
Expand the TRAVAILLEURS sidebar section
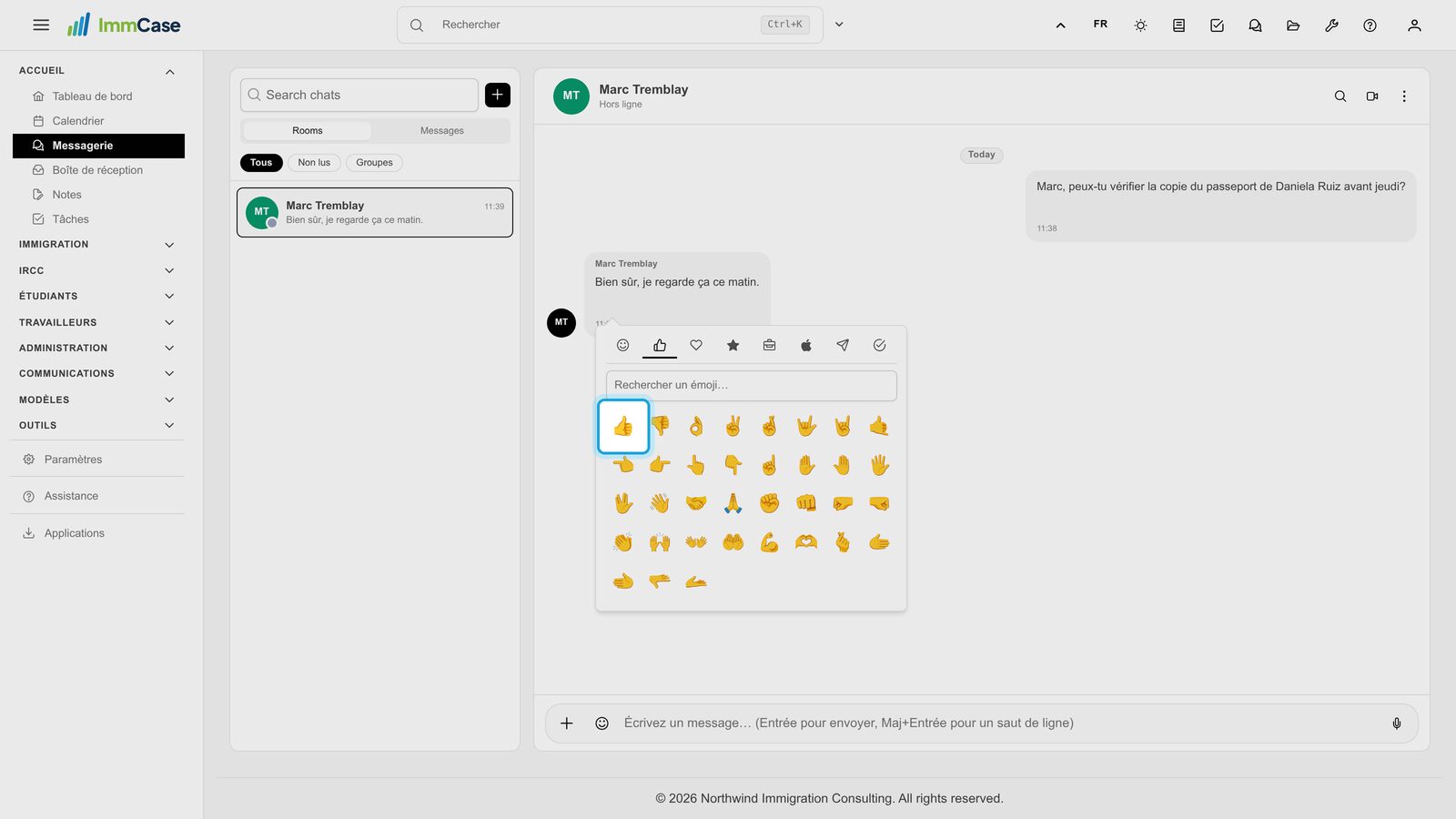point(96,323)
